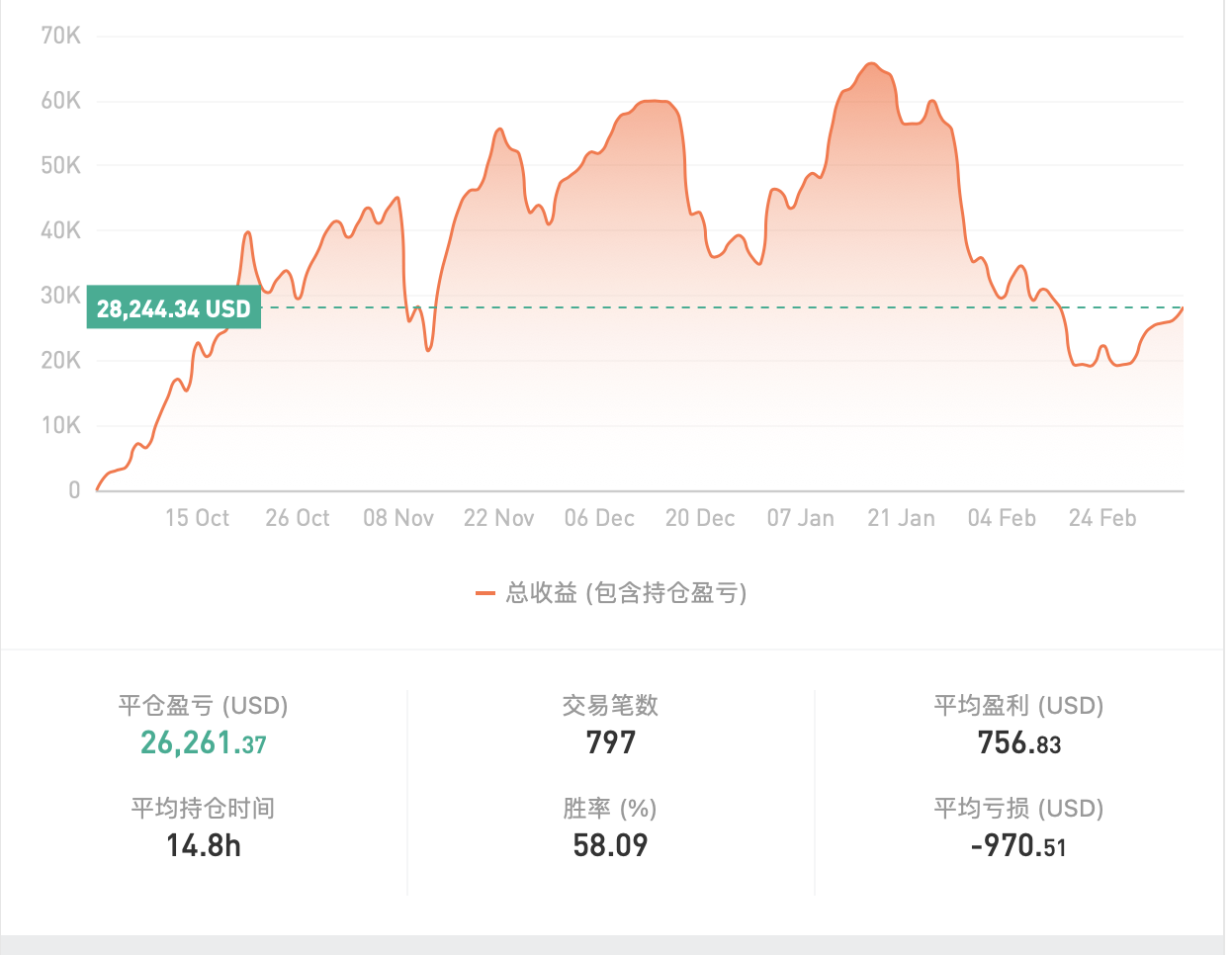This screenshot has height=955, width=1232.
Task: Select the 21 Jan date axis label
Action: click(901, 518)
